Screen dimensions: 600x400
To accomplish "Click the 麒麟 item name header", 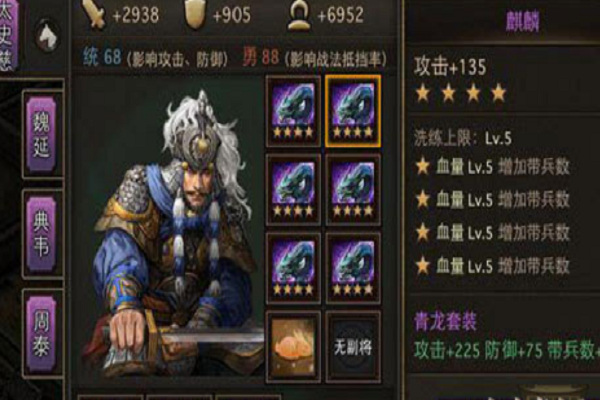I will point(522,21).
